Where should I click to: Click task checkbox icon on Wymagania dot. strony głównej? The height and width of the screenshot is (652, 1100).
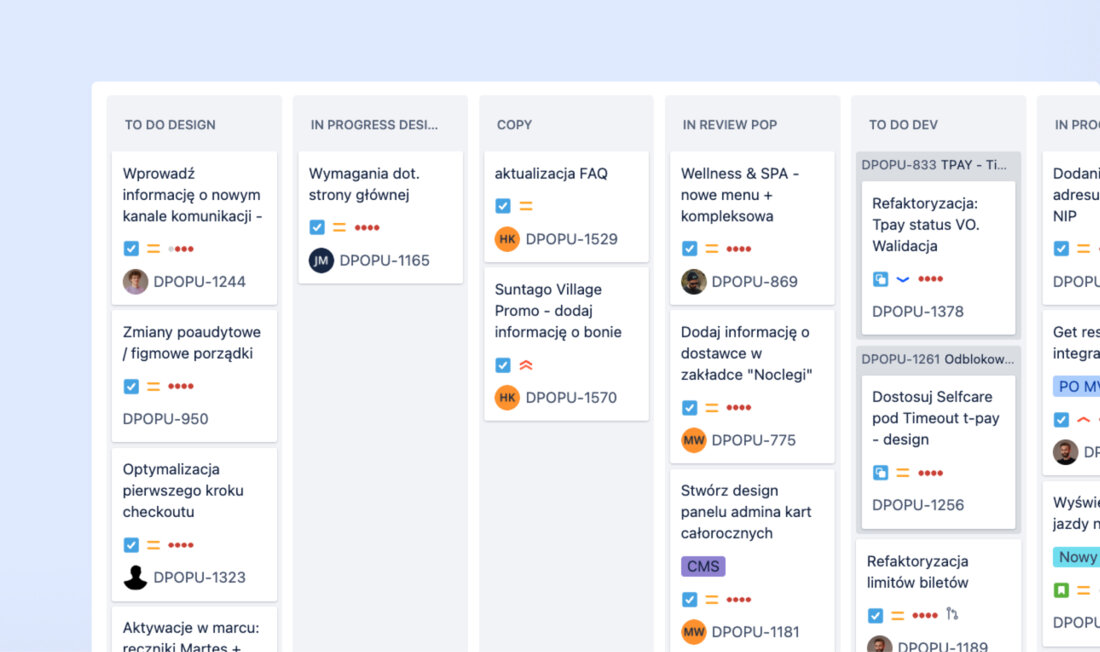(317, 227)
